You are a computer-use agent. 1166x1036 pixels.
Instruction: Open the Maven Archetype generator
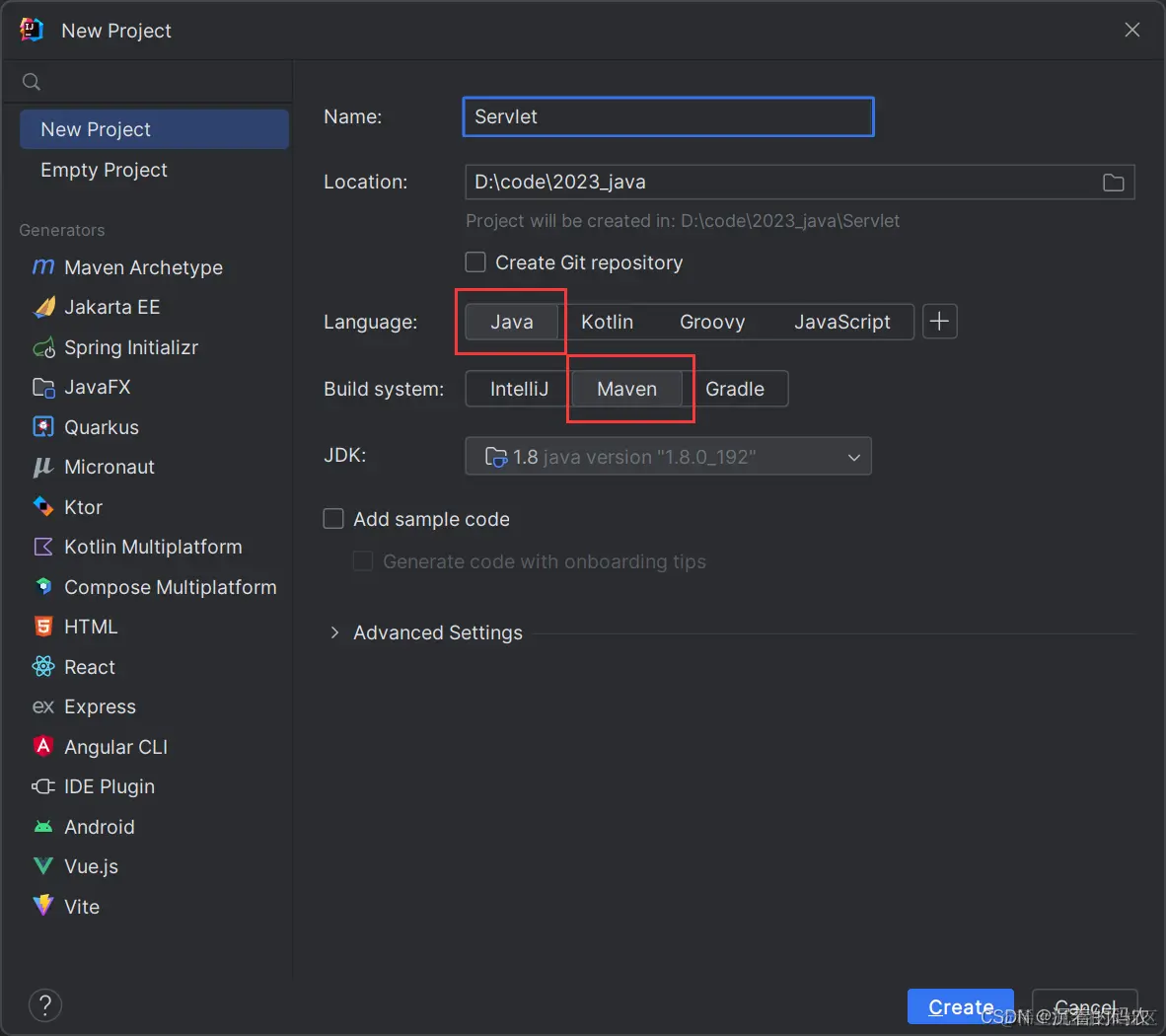(x=154, y=267)
